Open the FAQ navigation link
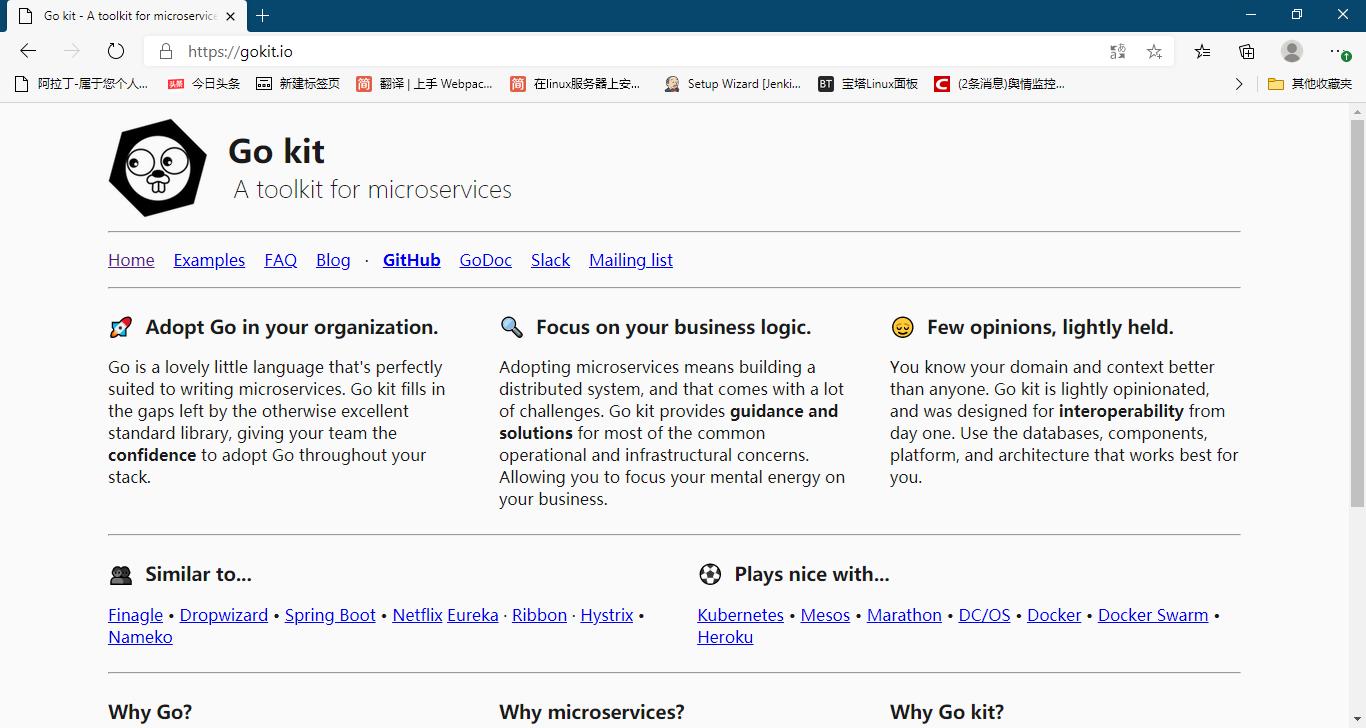Viewport: 1366px width, 728px height. click(280, 260)
